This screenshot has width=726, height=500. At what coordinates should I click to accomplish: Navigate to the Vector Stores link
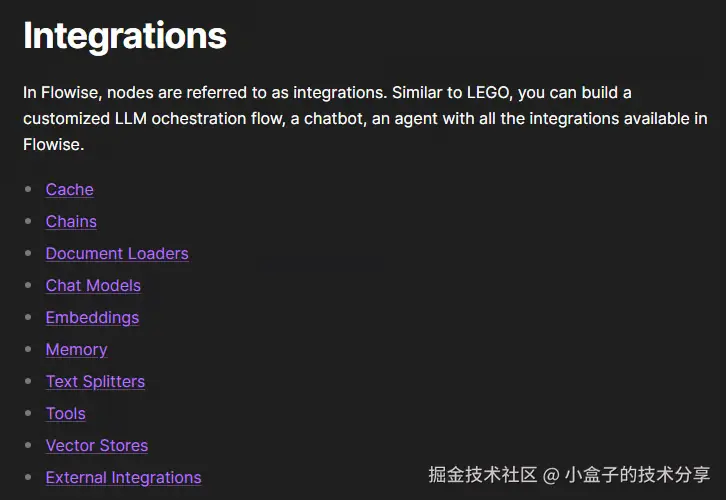(x=96, y=446)
